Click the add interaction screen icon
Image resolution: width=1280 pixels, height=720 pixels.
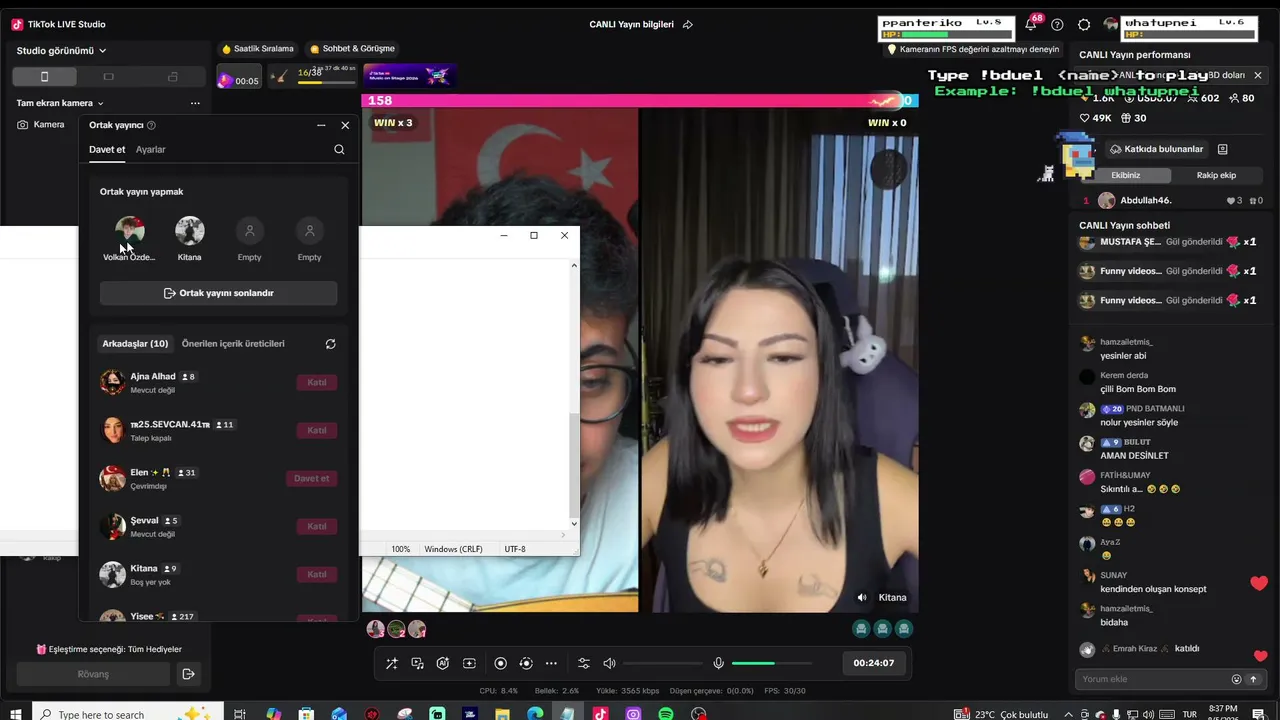point(469,663)
